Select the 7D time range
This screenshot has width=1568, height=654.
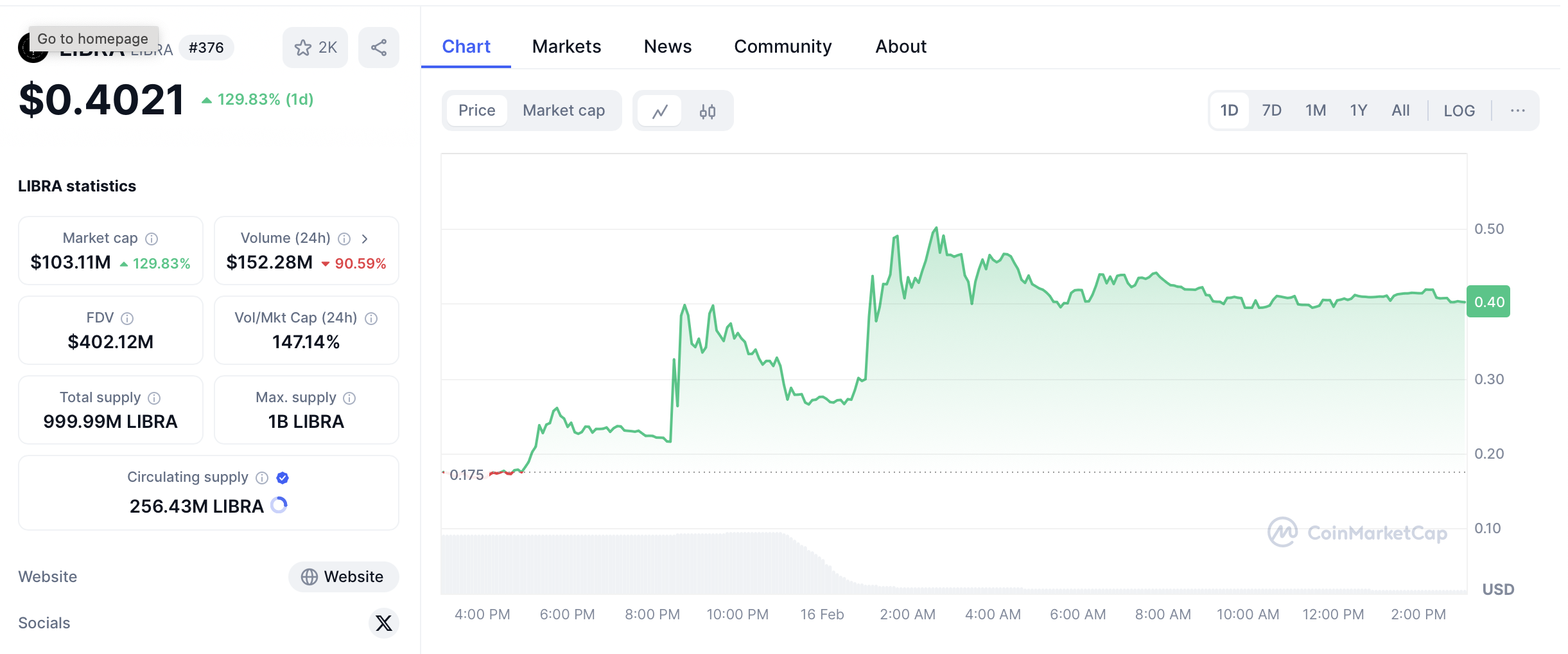point(1271,110)
